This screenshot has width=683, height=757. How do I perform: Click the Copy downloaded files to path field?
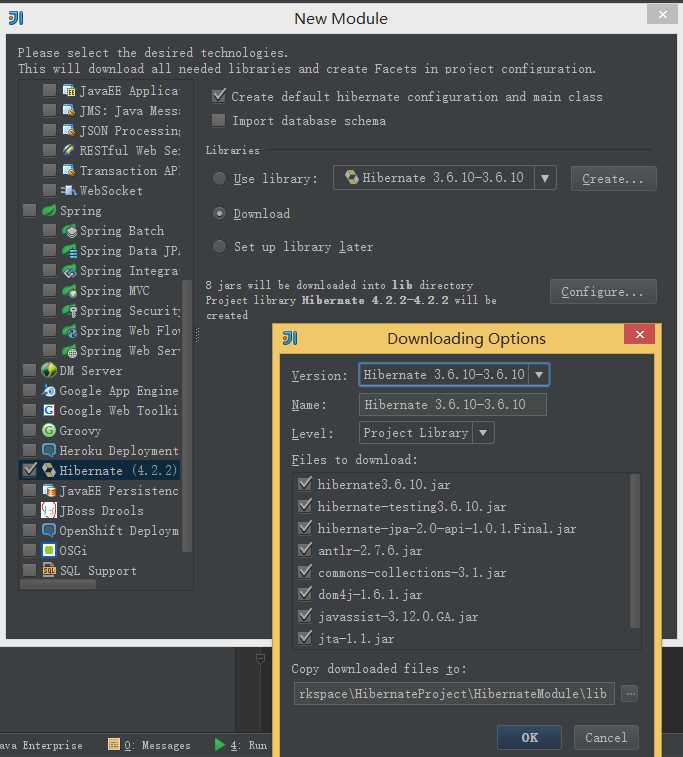tap(454, 693)
